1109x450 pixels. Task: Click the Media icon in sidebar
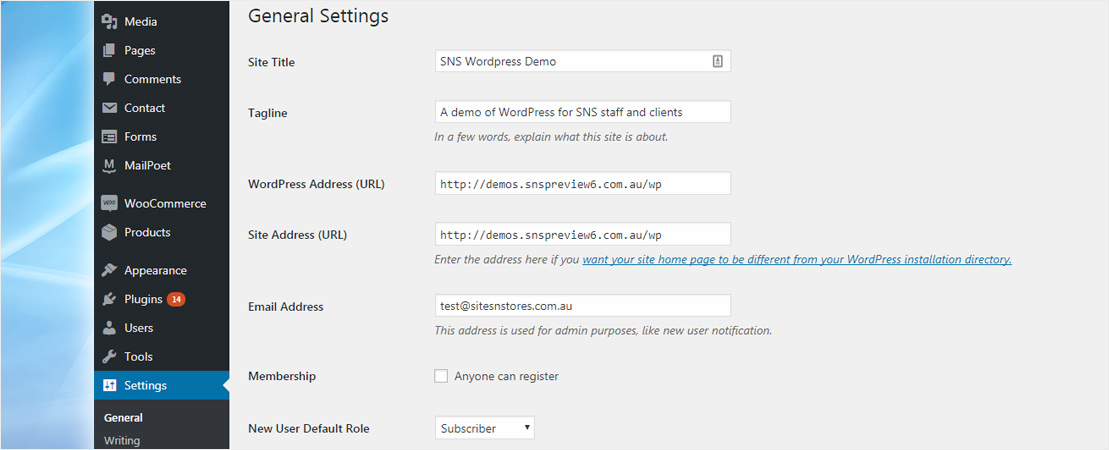tap(110, 22)
